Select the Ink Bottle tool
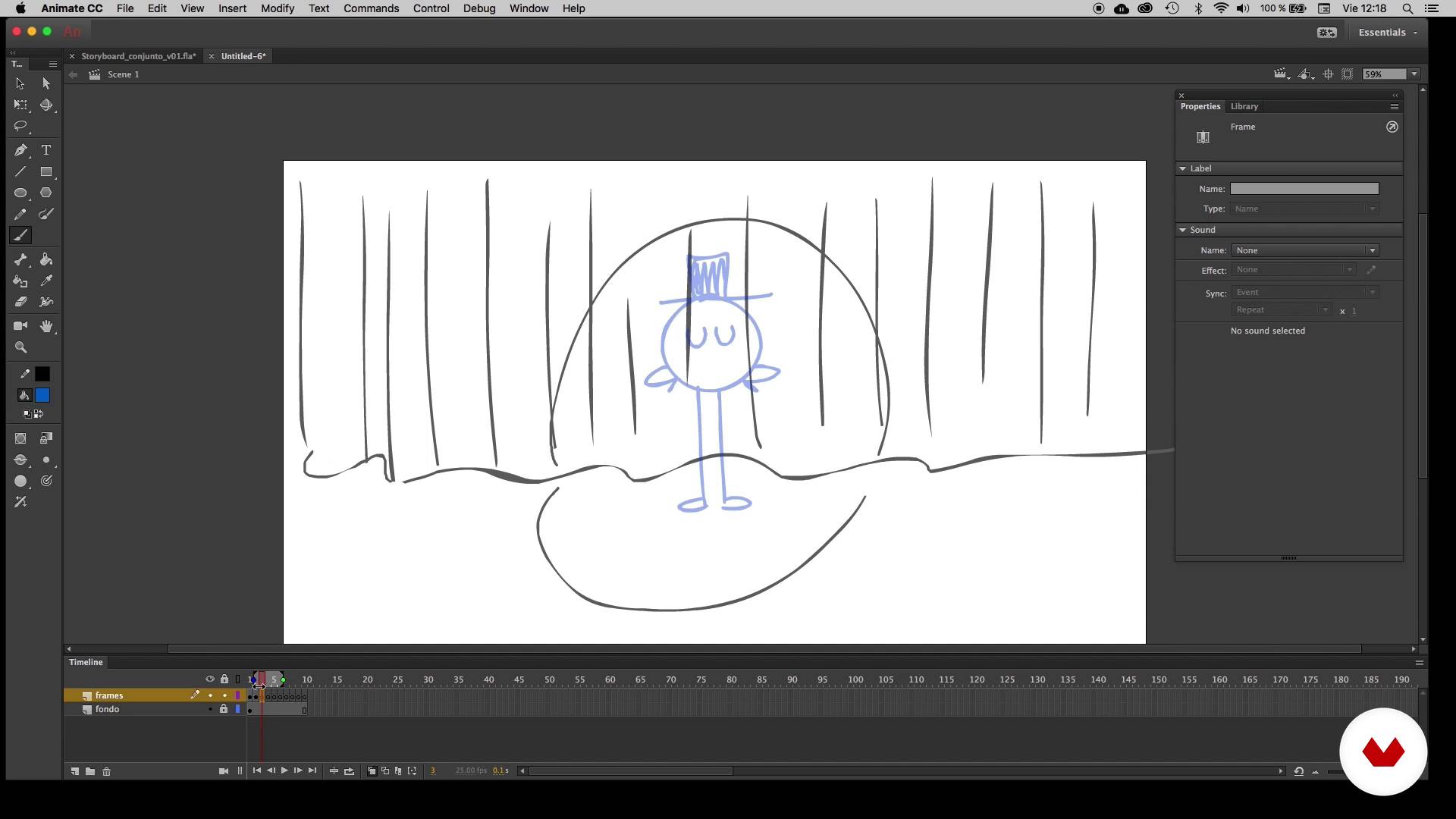The image size is (1456, 819). point(20,281)
